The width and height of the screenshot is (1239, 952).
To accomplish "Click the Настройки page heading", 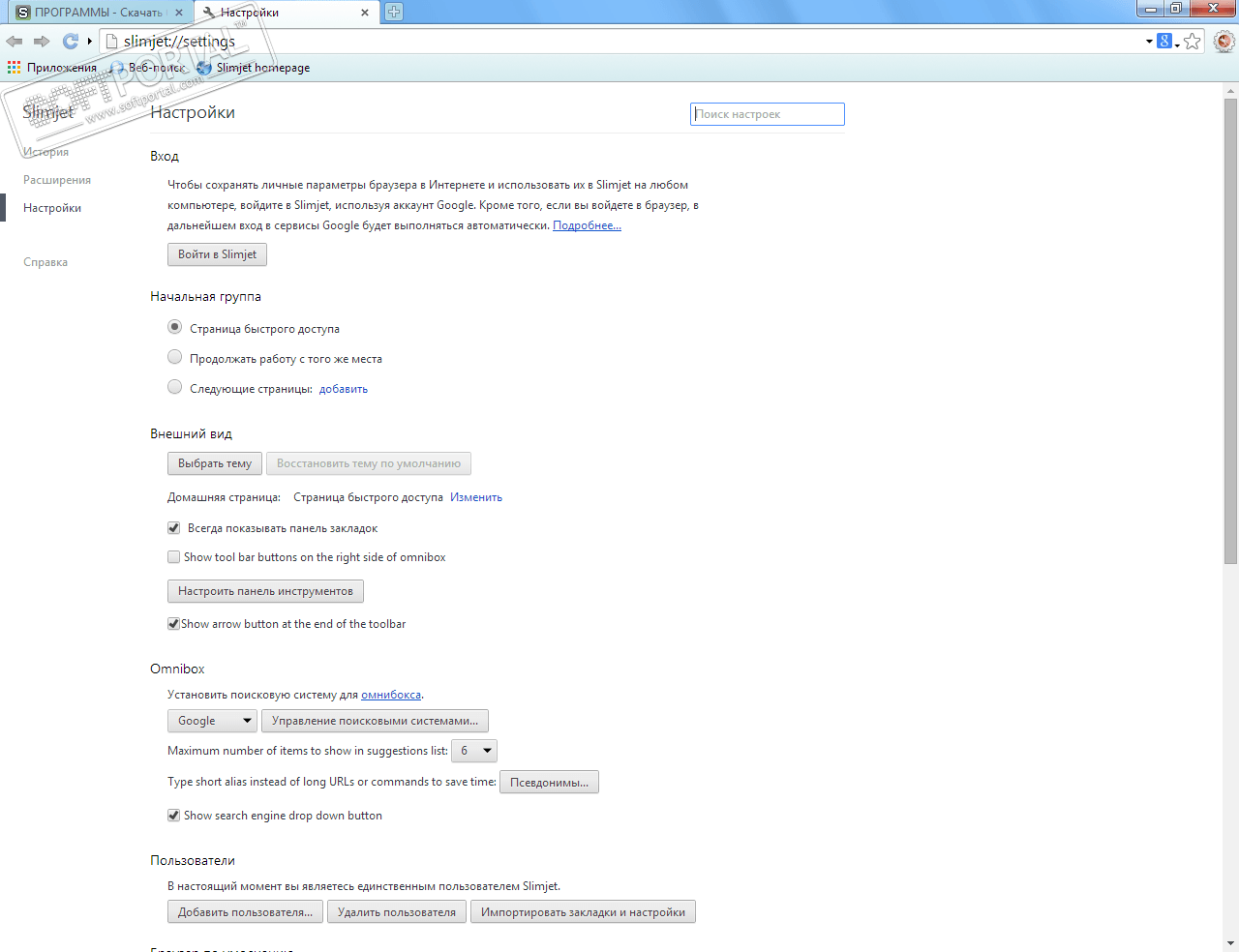I will coord(193,112).
